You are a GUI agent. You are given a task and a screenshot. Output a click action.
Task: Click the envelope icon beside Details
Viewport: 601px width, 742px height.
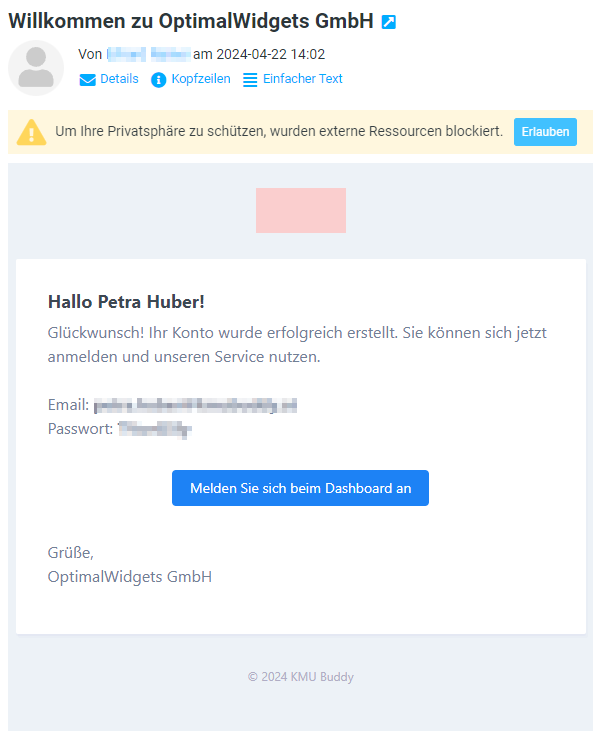88,80
